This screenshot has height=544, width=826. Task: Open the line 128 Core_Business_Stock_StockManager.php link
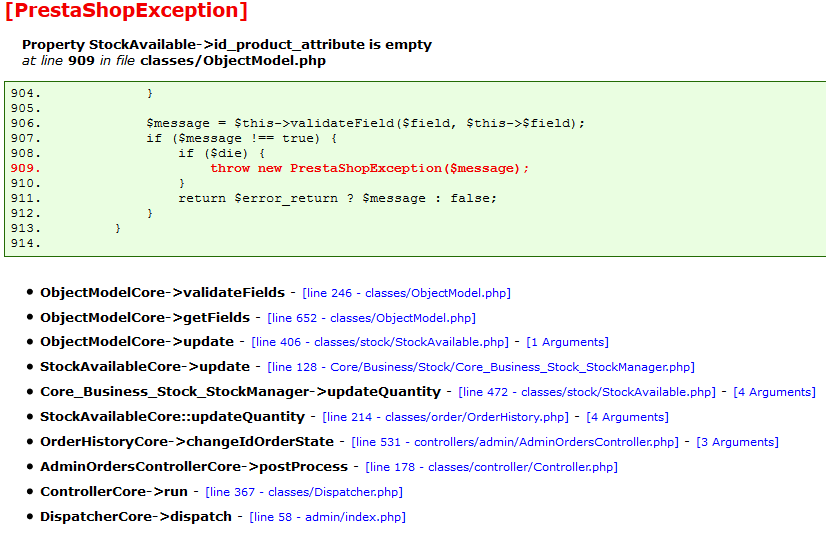481,367
